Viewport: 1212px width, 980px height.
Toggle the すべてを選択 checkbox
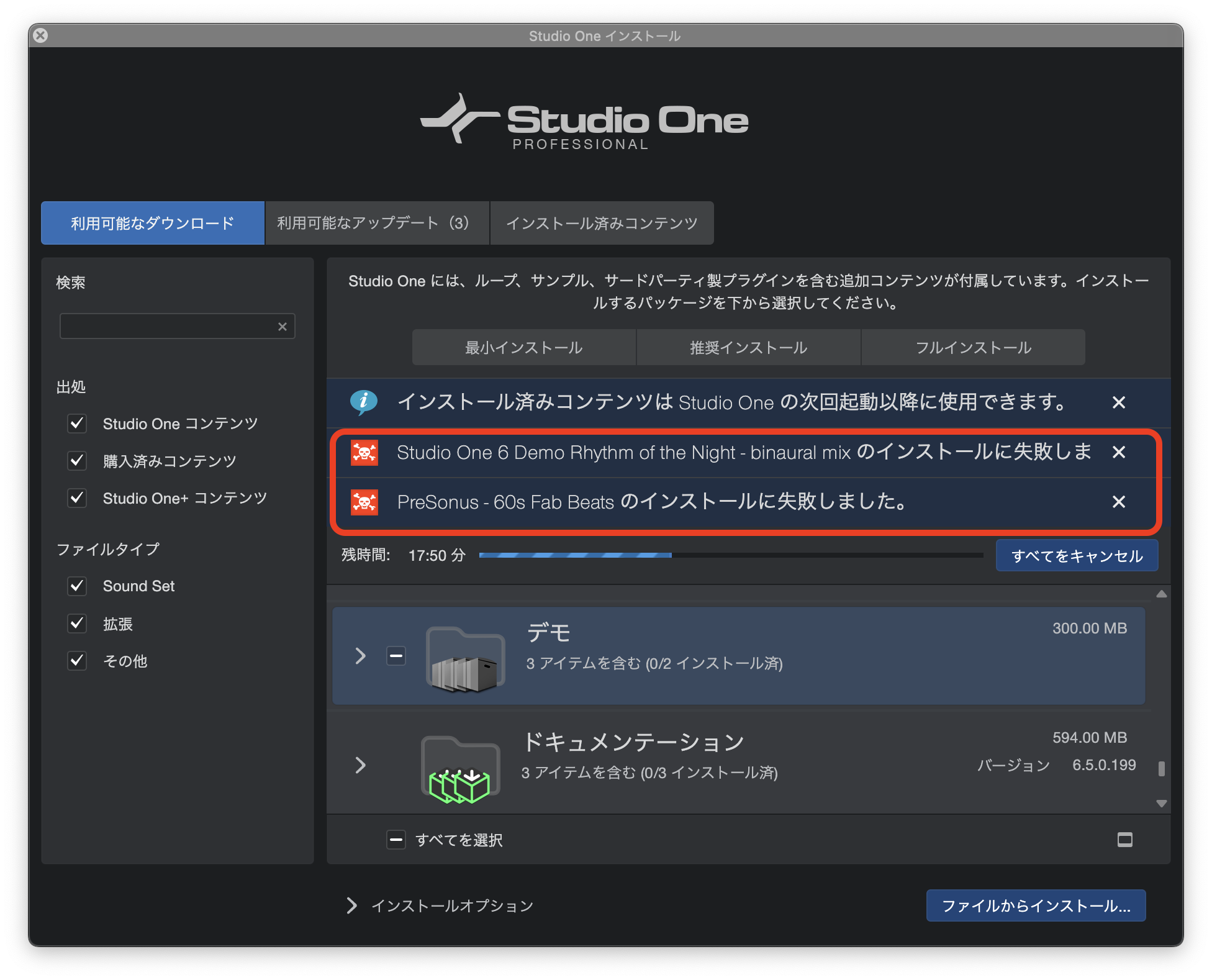[396, 840]
